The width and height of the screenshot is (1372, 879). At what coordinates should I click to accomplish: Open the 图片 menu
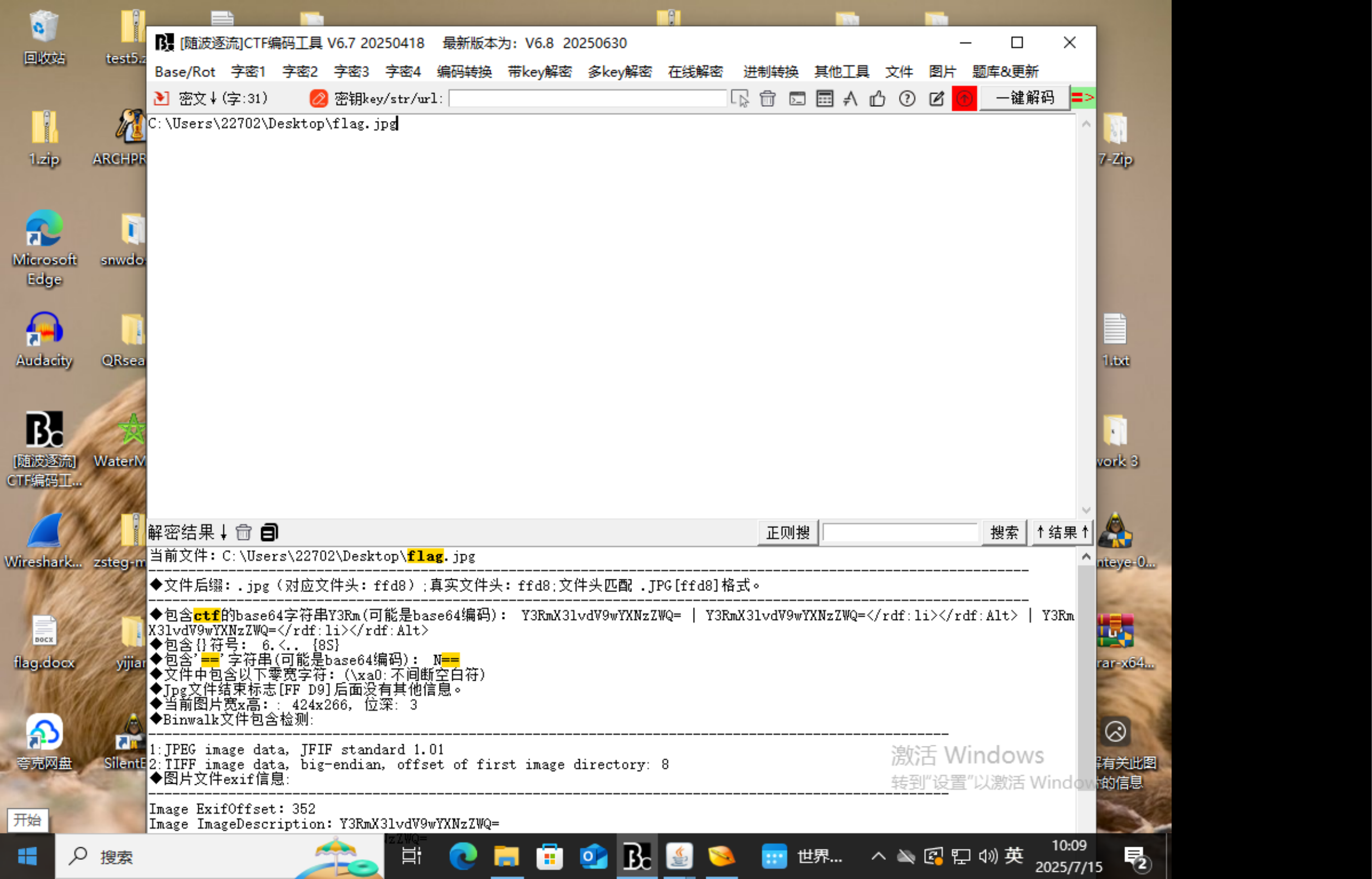click(x=942, y=71)
